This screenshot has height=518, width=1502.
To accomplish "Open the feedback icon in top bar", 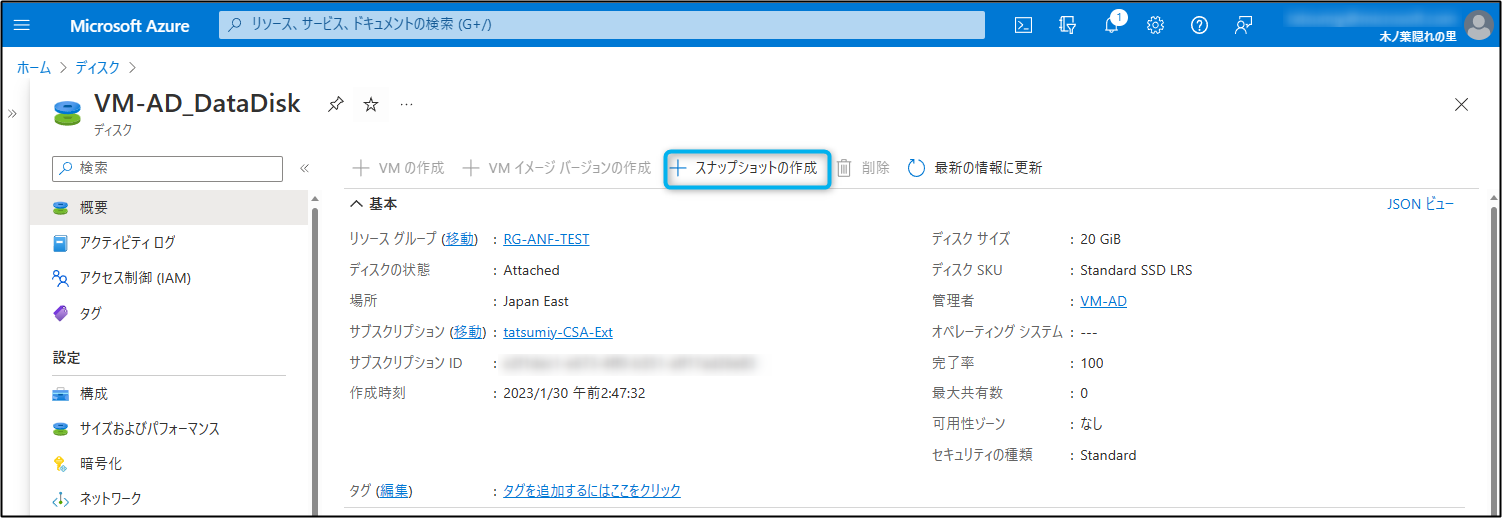I will point(1243,26).
